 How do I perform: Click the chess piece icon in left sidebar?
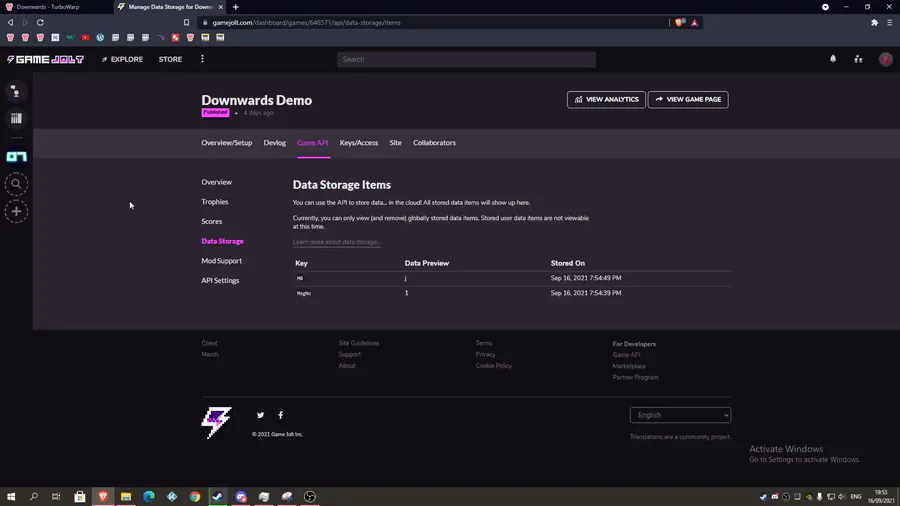pos(16,91)
